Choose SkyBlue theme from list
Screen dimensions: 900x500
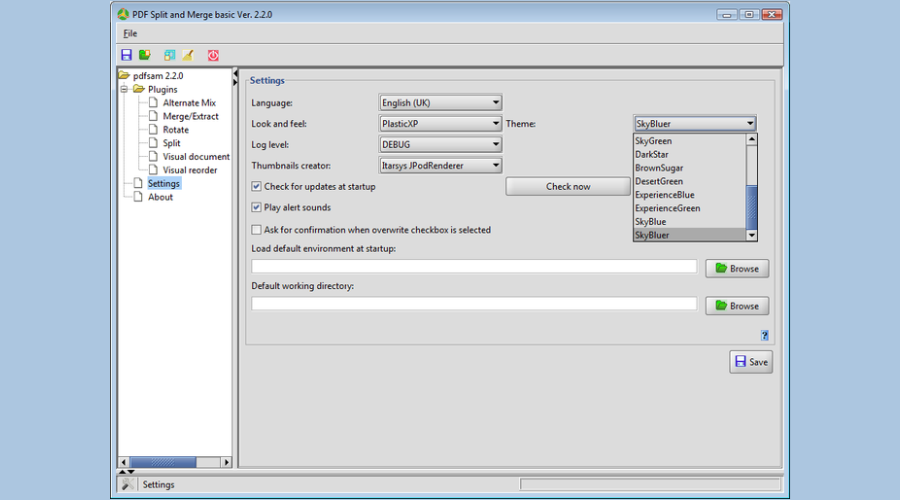tap(689, 222)
